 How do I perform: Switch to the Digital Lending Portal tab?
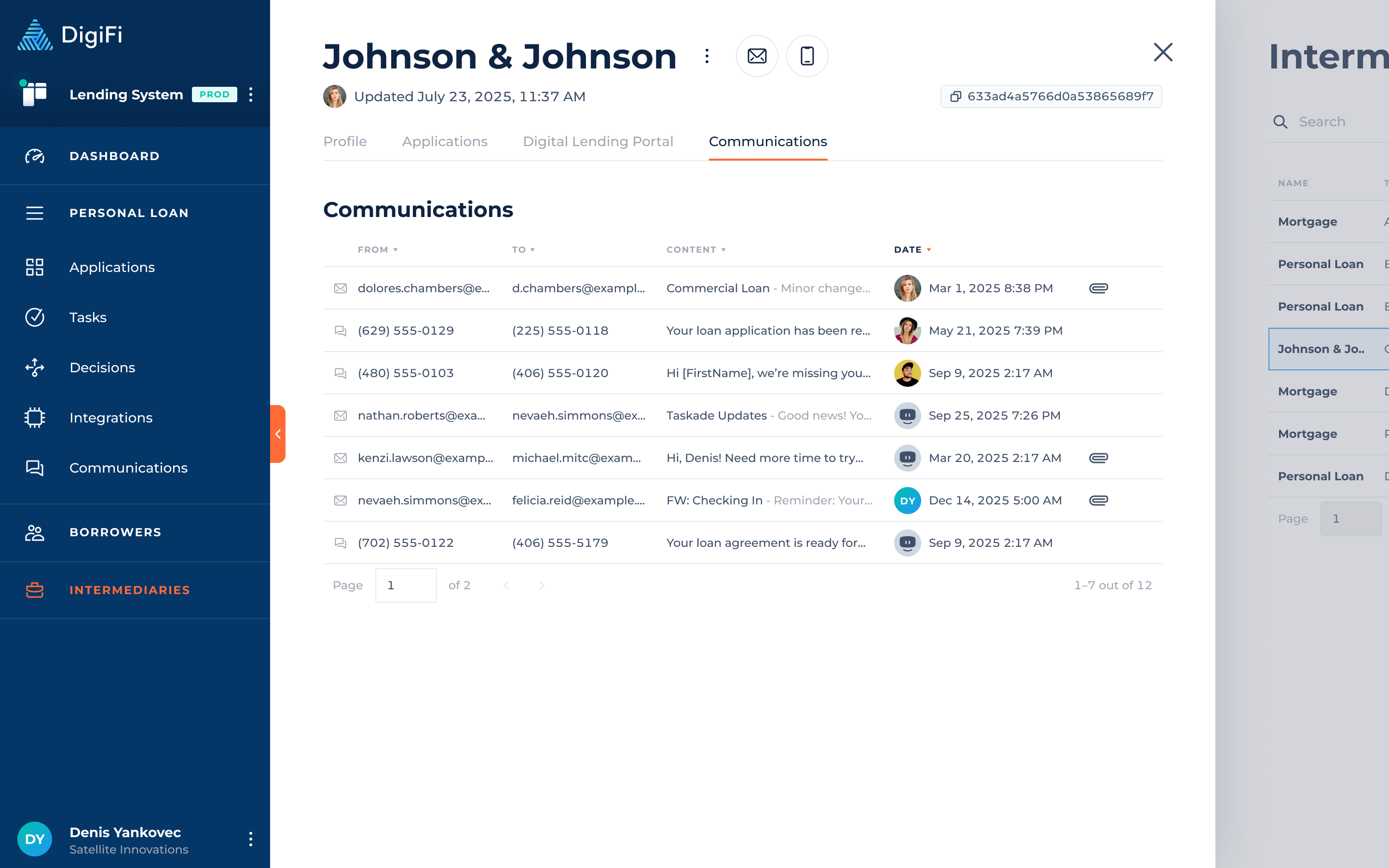click(x=598, y=142)
